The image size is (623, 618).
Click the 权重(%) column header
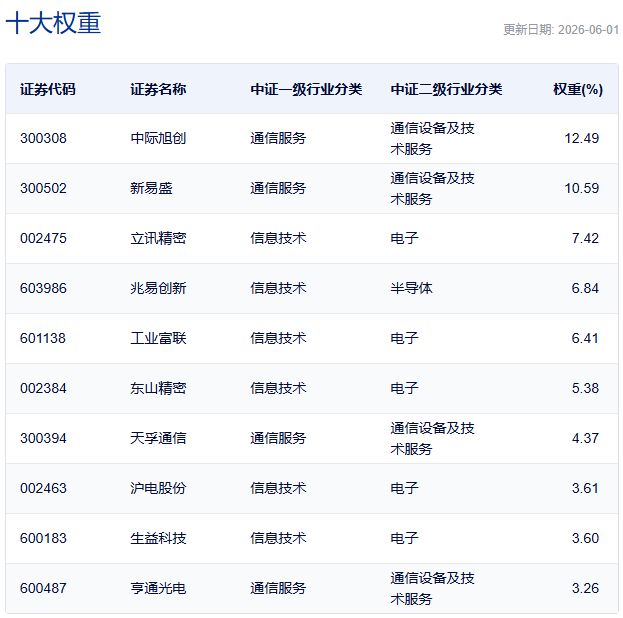pos(578,89)
